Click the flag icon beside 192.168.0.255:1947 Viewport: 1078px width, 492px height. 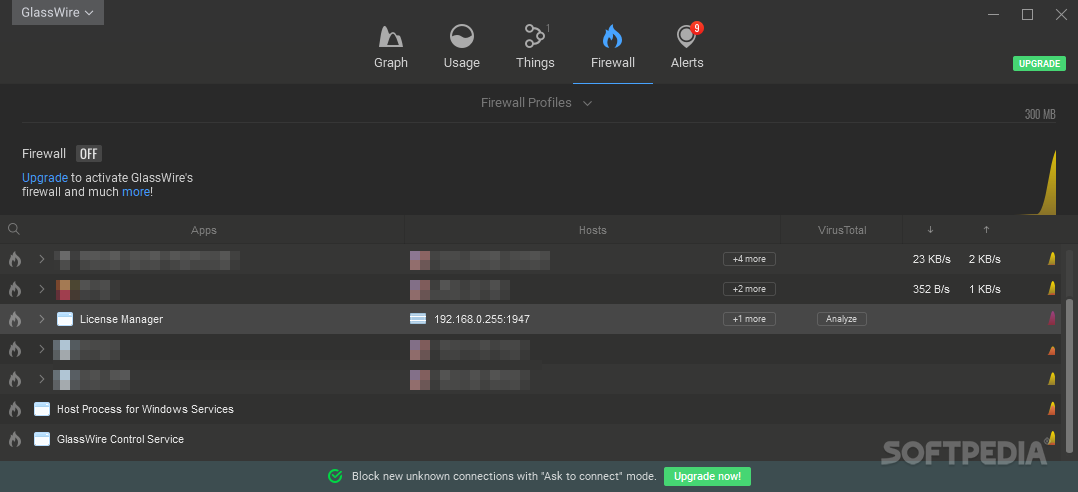click(418, 319)
